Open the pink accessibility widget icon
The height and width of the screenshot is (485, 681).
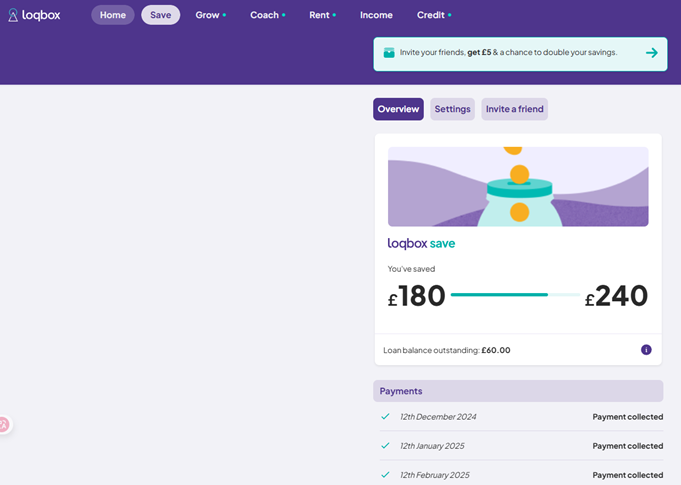pyautogui.click(x=4, y=424)
